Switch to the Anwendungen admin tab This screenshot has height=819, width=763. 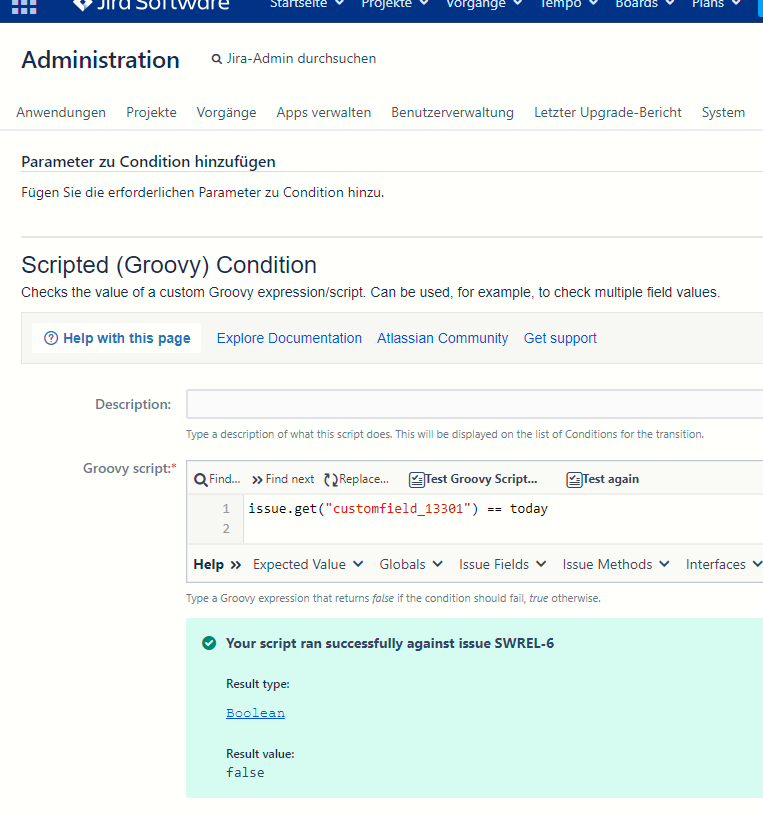(x=61, y=112)
